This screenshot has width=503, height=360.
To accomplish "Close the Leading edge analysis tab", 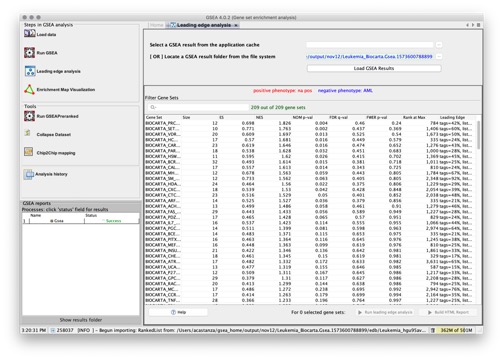I will [x=236, y=25].
